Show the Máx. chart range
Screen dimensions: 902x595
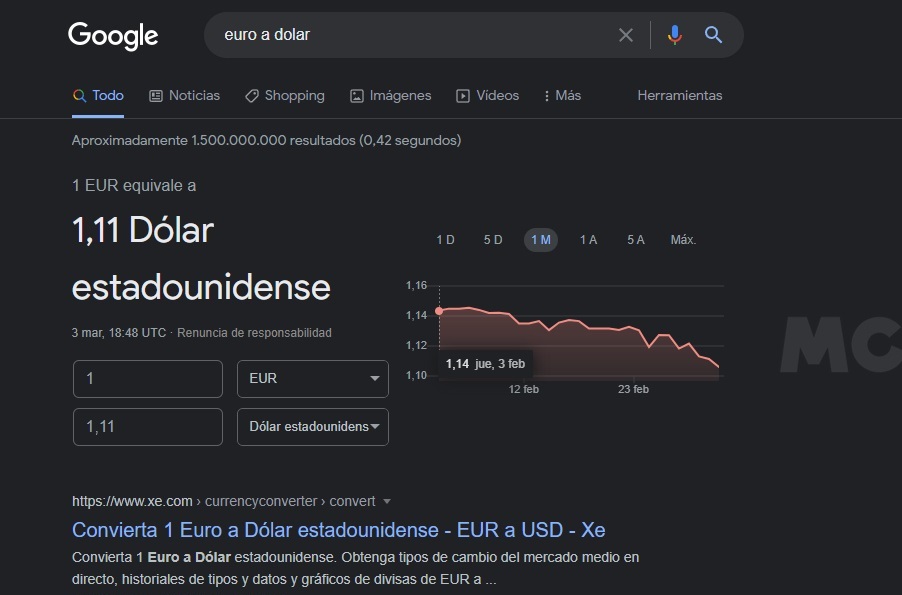(x=683, y=240)
